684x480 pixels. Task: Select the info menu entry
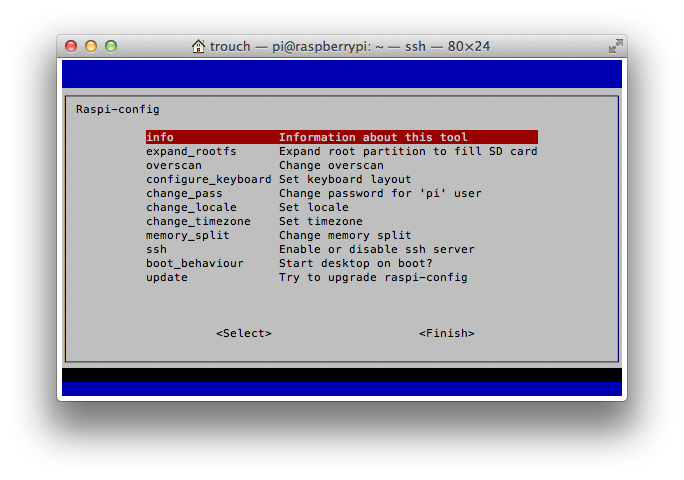342,137
